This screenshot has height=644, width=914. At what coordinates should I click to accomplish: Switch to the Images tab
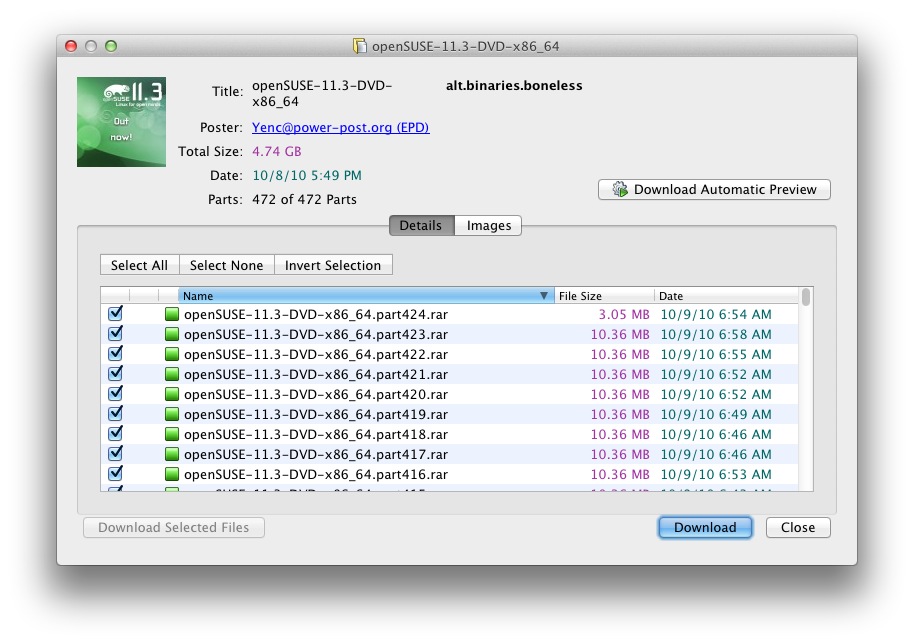click(x=488, y=226)
